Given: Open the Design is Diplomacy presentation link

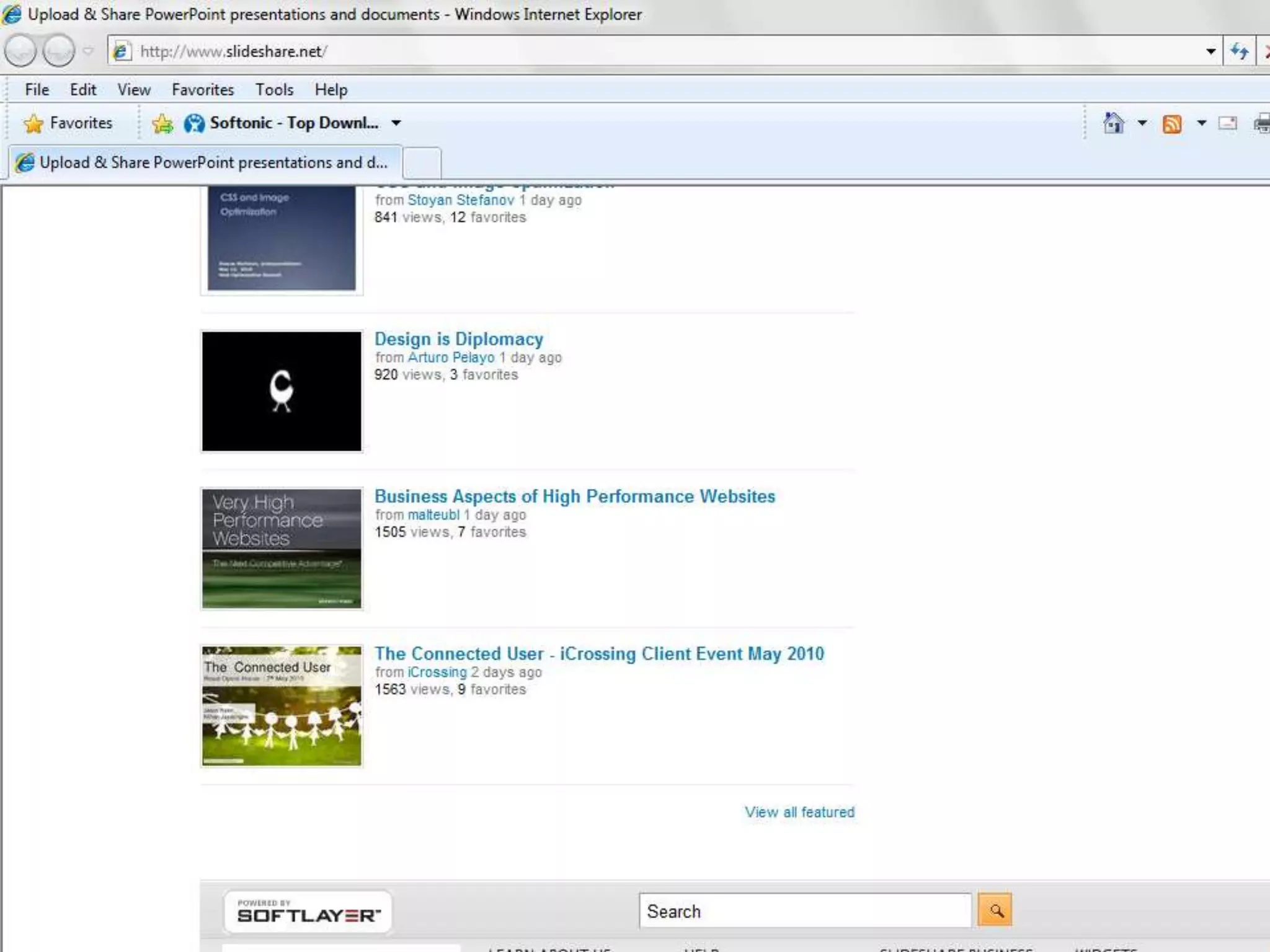Looking at the screenshot, I should click(459, 339).
